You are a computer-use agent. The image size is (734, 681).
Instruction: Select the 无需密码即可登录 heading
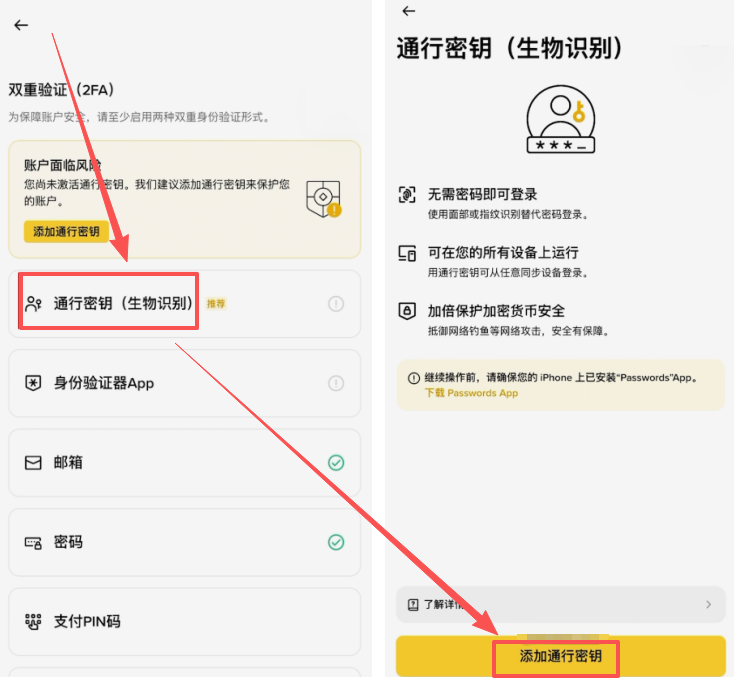[482, 194]
